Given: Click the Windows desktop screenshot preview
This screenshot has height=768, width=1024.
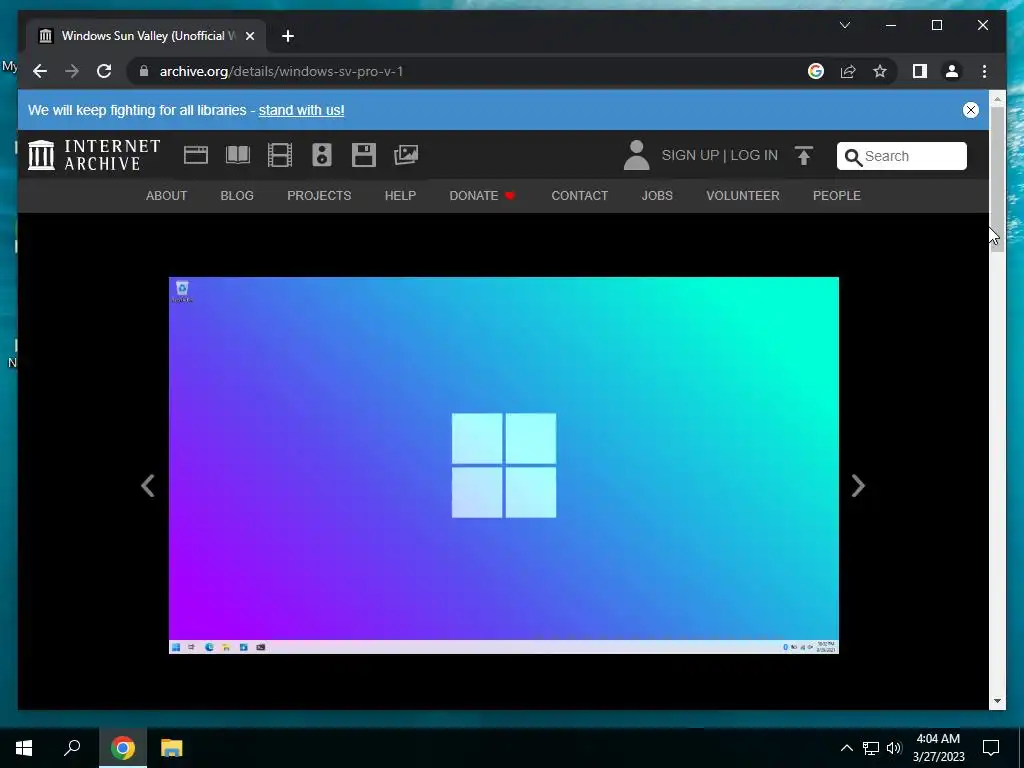Looking at the screenshot, I should (504, 465).
